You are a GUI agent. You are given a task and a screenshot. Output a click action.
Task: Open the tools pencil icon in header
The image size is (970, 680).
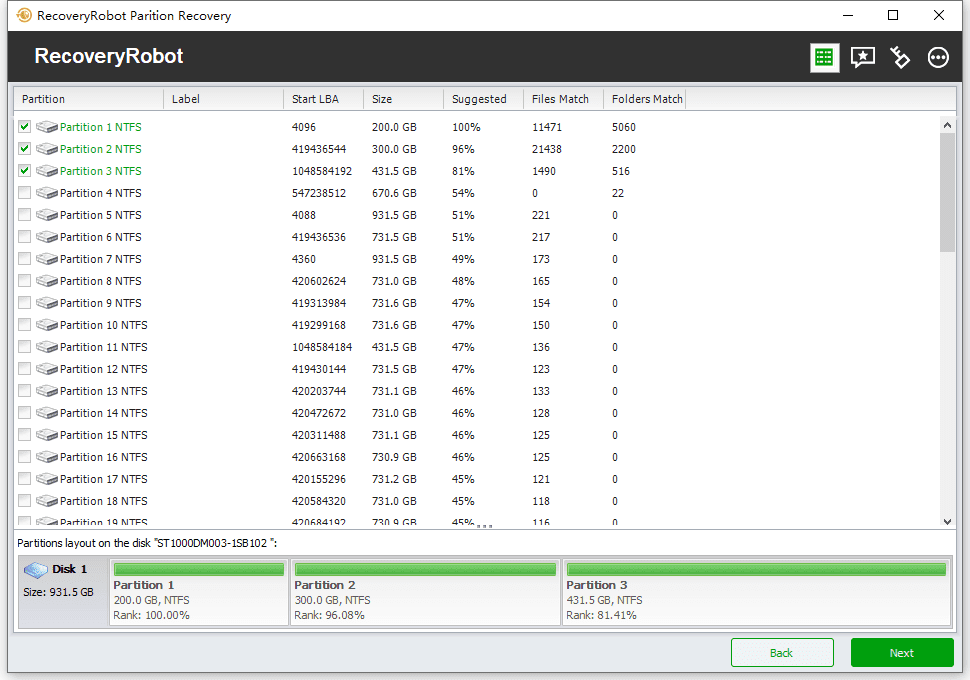click(x=900, y=58)
